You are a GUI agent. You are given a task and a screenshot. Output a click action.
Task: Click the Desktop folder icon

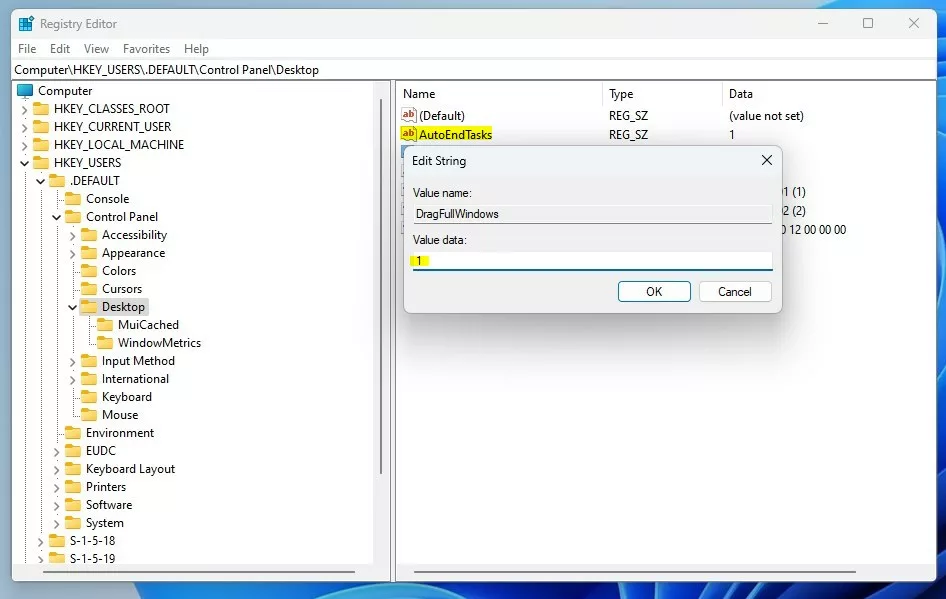click(x=89, y=306)
